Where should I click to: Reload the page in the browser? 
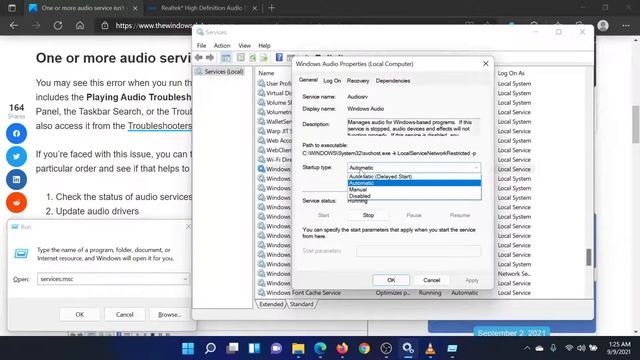click(58, 25)
